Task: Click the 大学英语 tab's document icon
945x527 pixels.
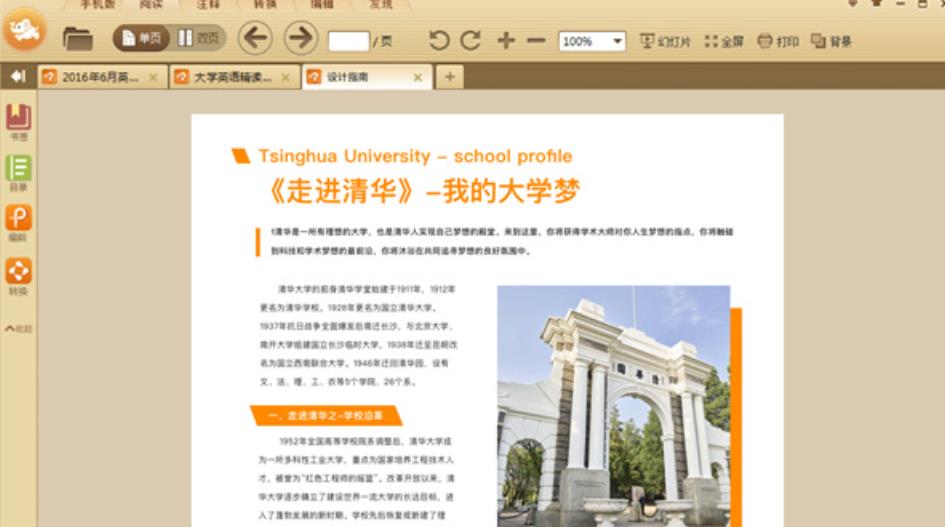Action: point(181,77)
